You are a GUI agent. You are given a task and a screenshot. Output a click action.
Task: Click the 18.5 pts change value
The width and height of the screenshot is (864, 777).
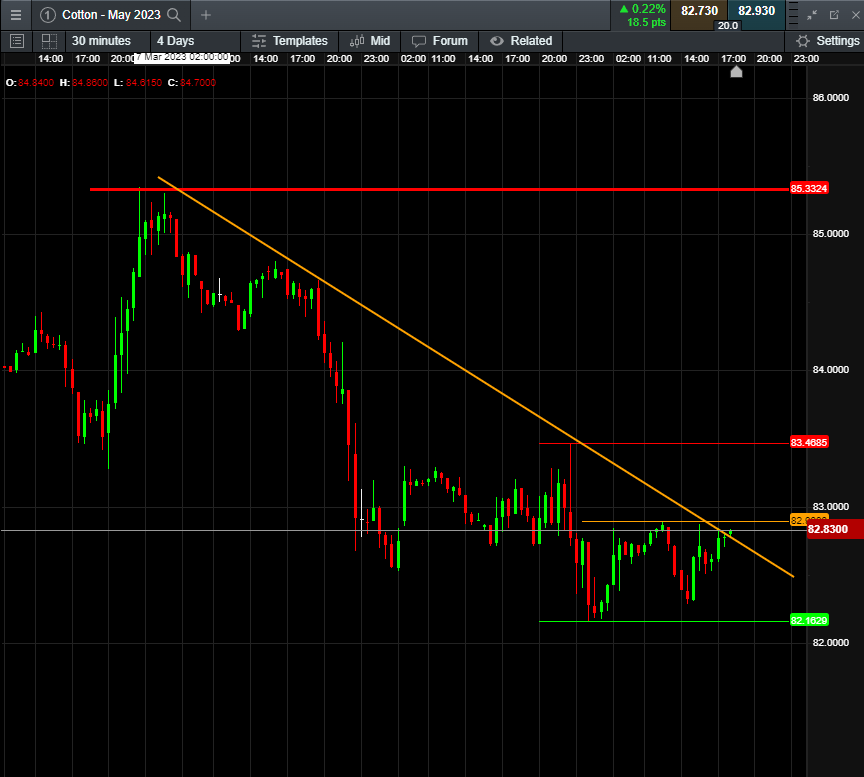(x=646, y=22)
